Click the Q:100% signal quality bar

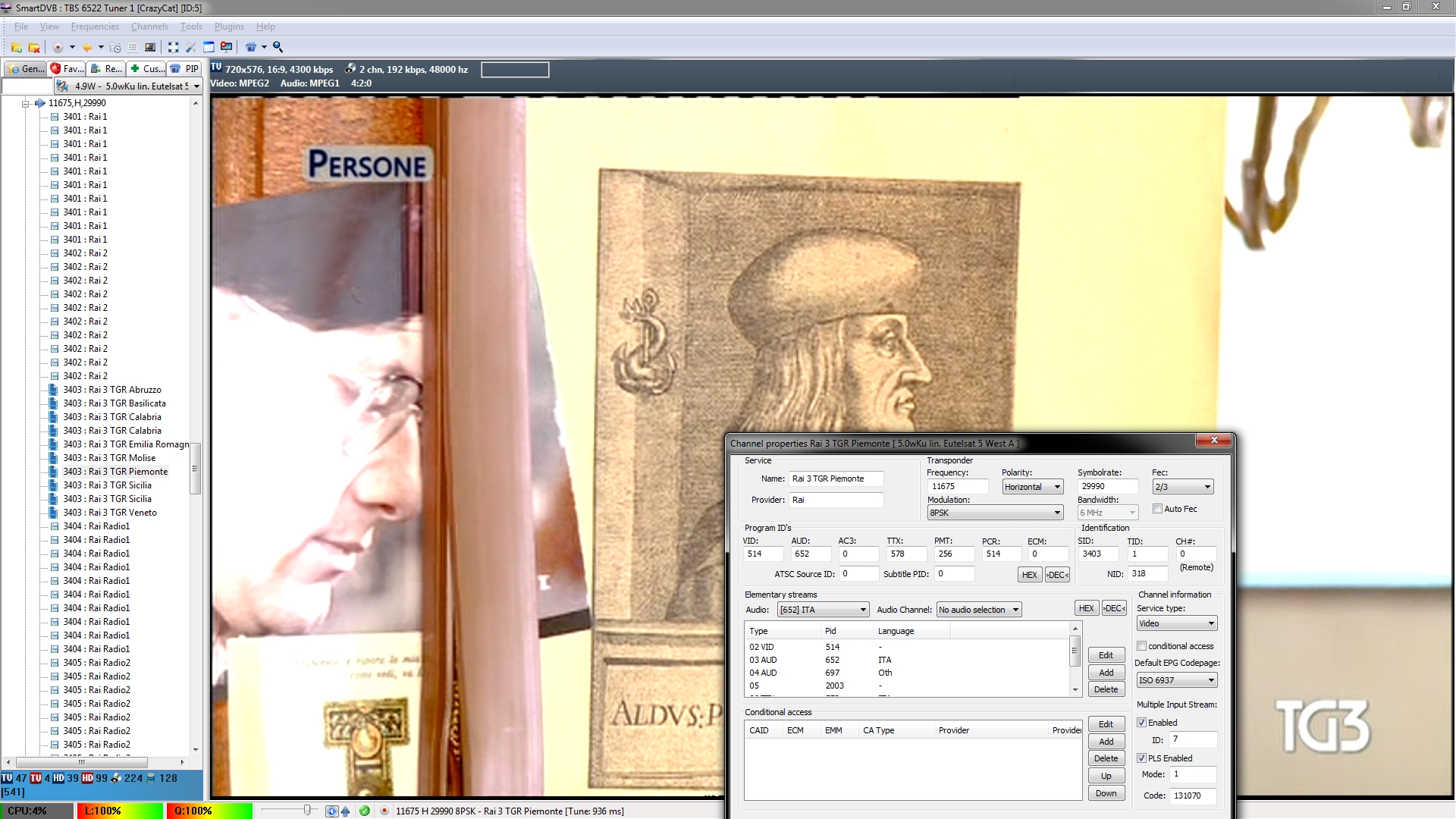coord(209,811)
